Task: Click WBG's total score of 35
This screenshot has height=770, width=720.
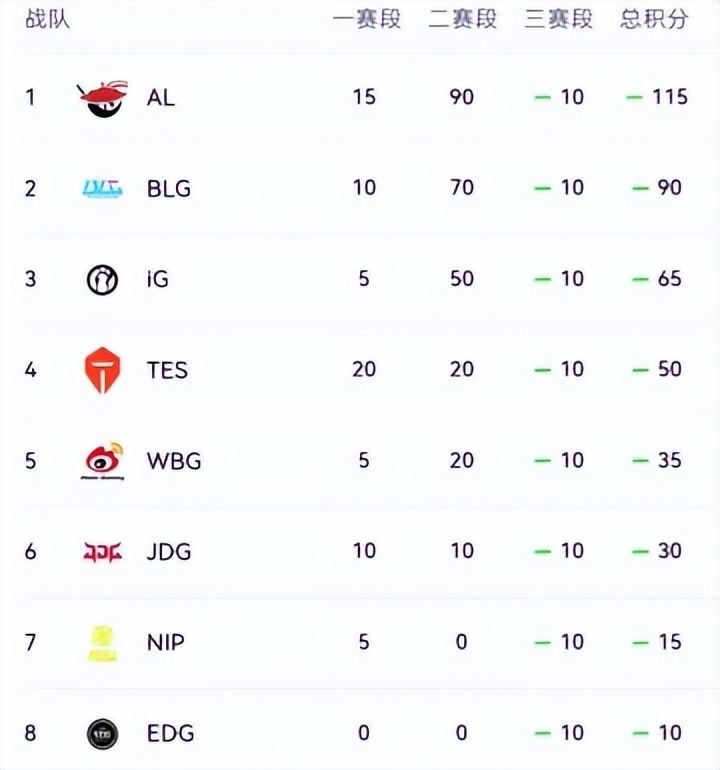Action: coord(669,460)
